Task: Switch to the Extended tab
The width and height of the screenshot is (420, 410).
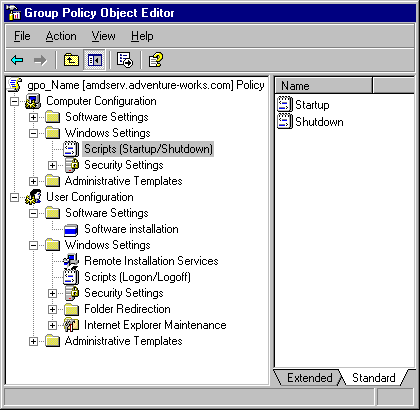Action: point(309,378)
